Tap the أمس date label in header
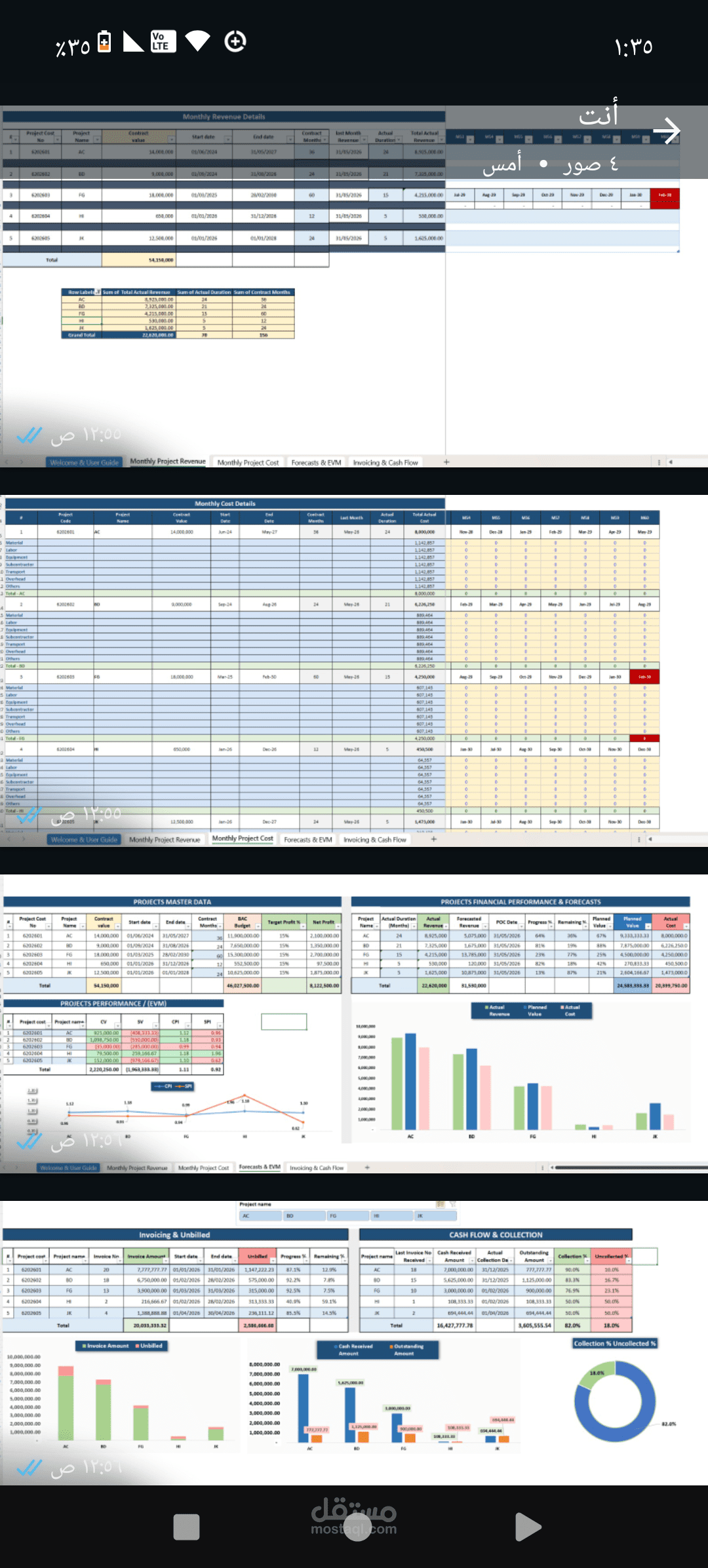Screen dimensions: 708x1568 [x=502, y=163]
